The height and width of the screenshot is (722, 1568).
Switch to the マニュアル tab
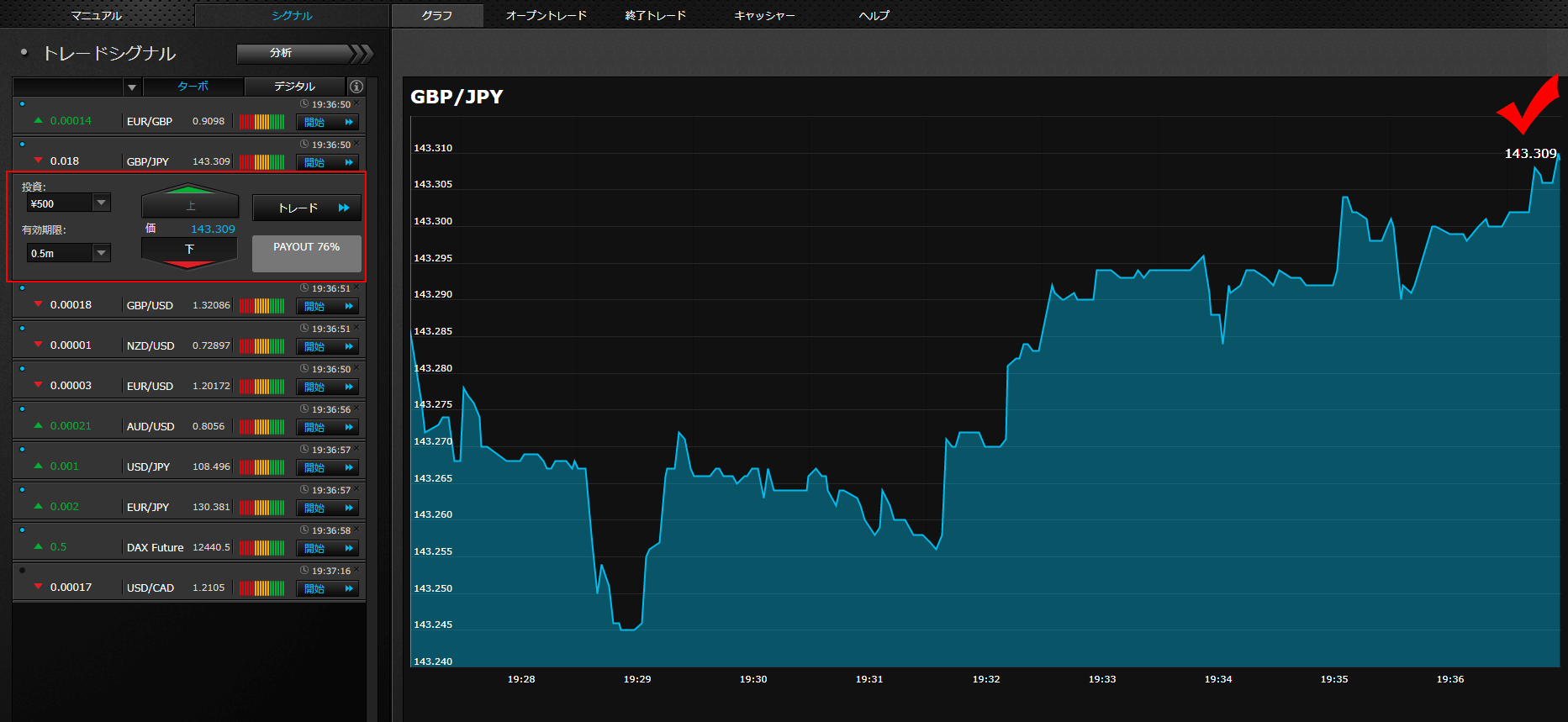[x=97, y=15]
